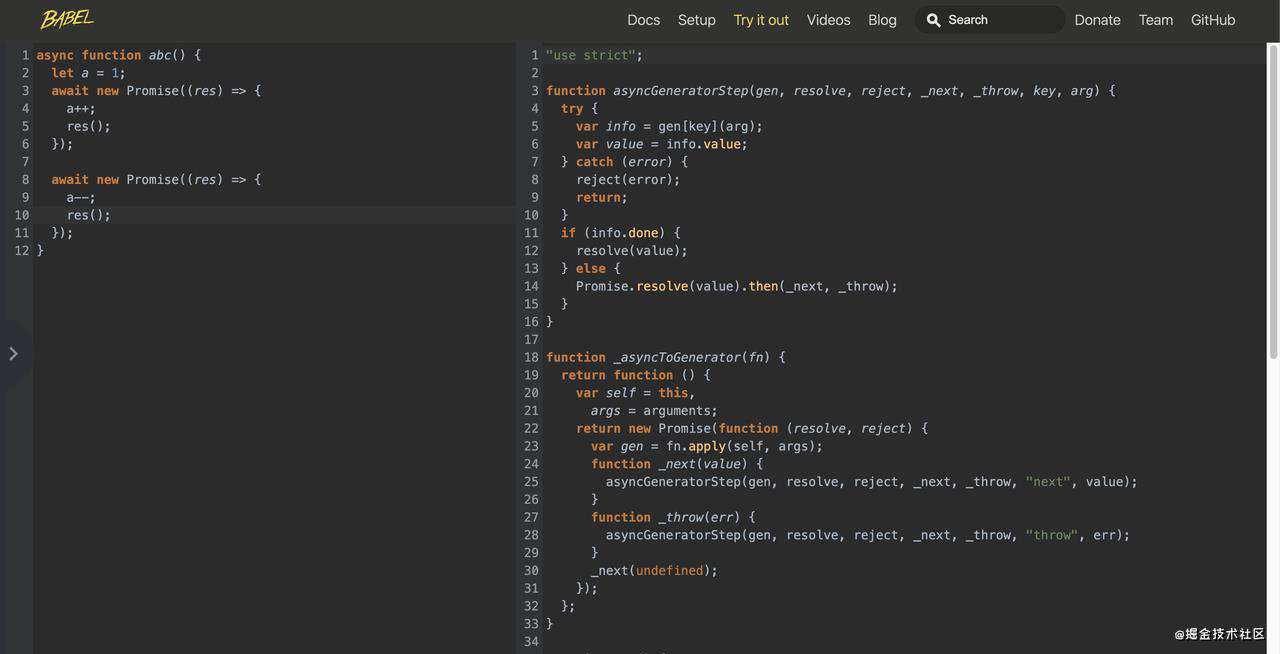This screenshot has width=1280, height=654.
Task: Click the 'function _next(value) {' line
Action: [x=677, y=464]
